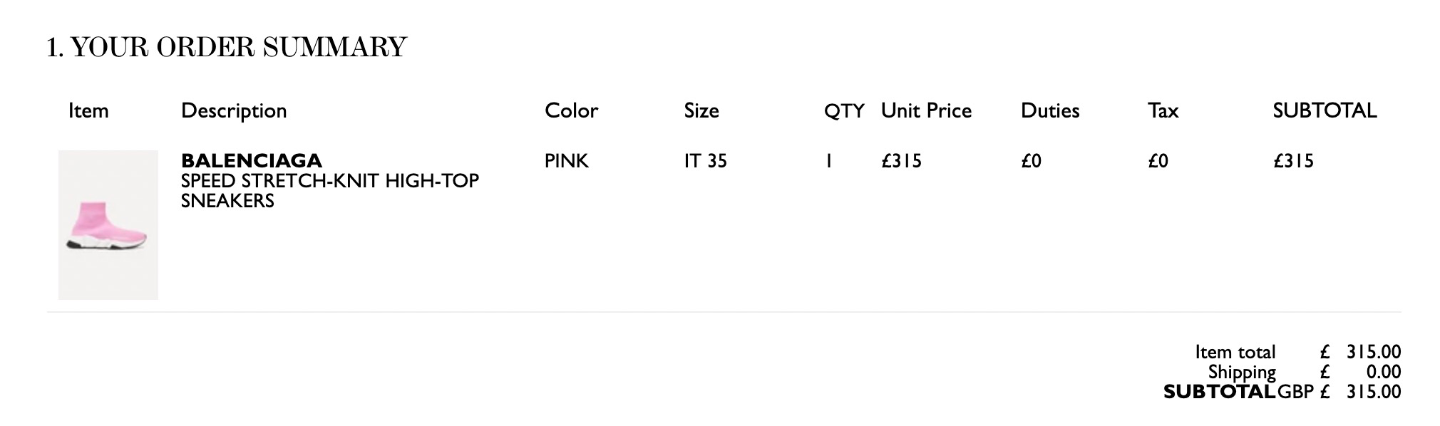
Task: Click the £315 unit price value
Action: 901,161
